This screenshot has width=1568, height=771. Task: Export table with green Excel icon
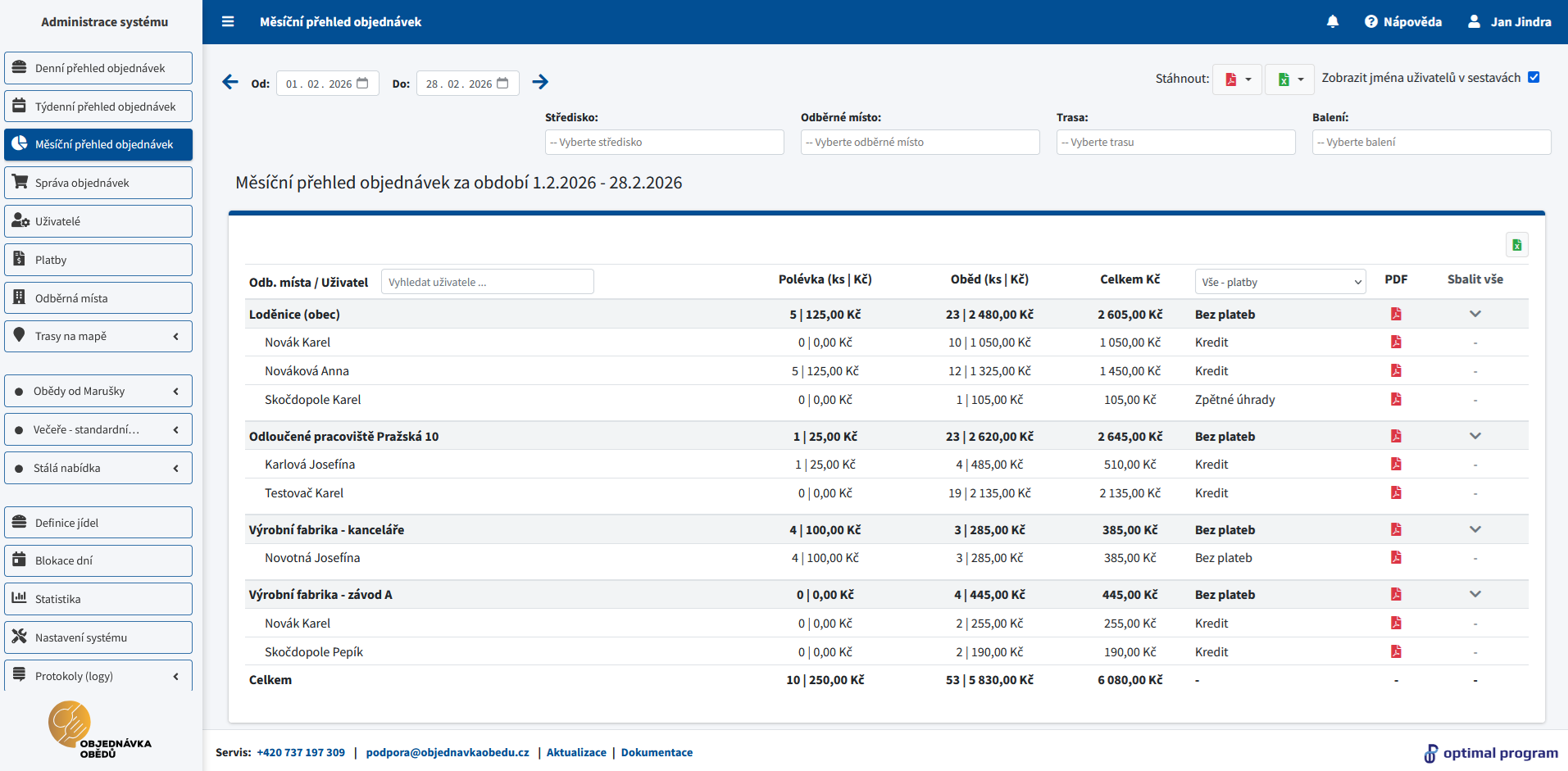pos(1516,245)
